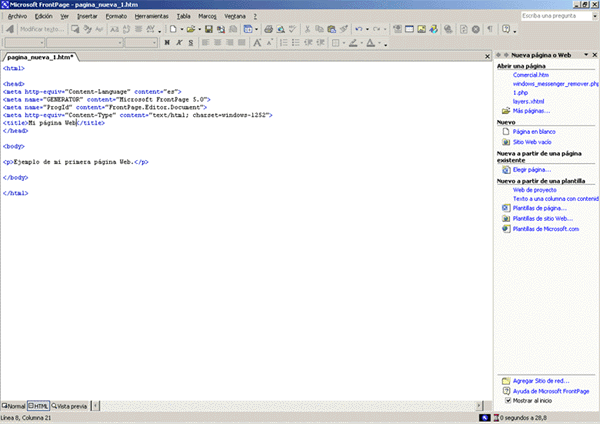Click the Save disk icon
The image size is (600, 424).
(209, 29)
